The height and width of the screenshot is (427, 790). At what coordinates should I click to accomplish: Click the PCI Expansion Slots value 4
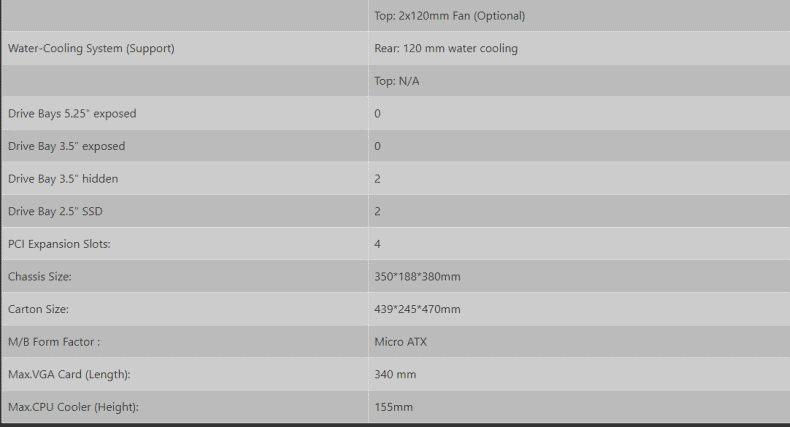coord(378,244)
